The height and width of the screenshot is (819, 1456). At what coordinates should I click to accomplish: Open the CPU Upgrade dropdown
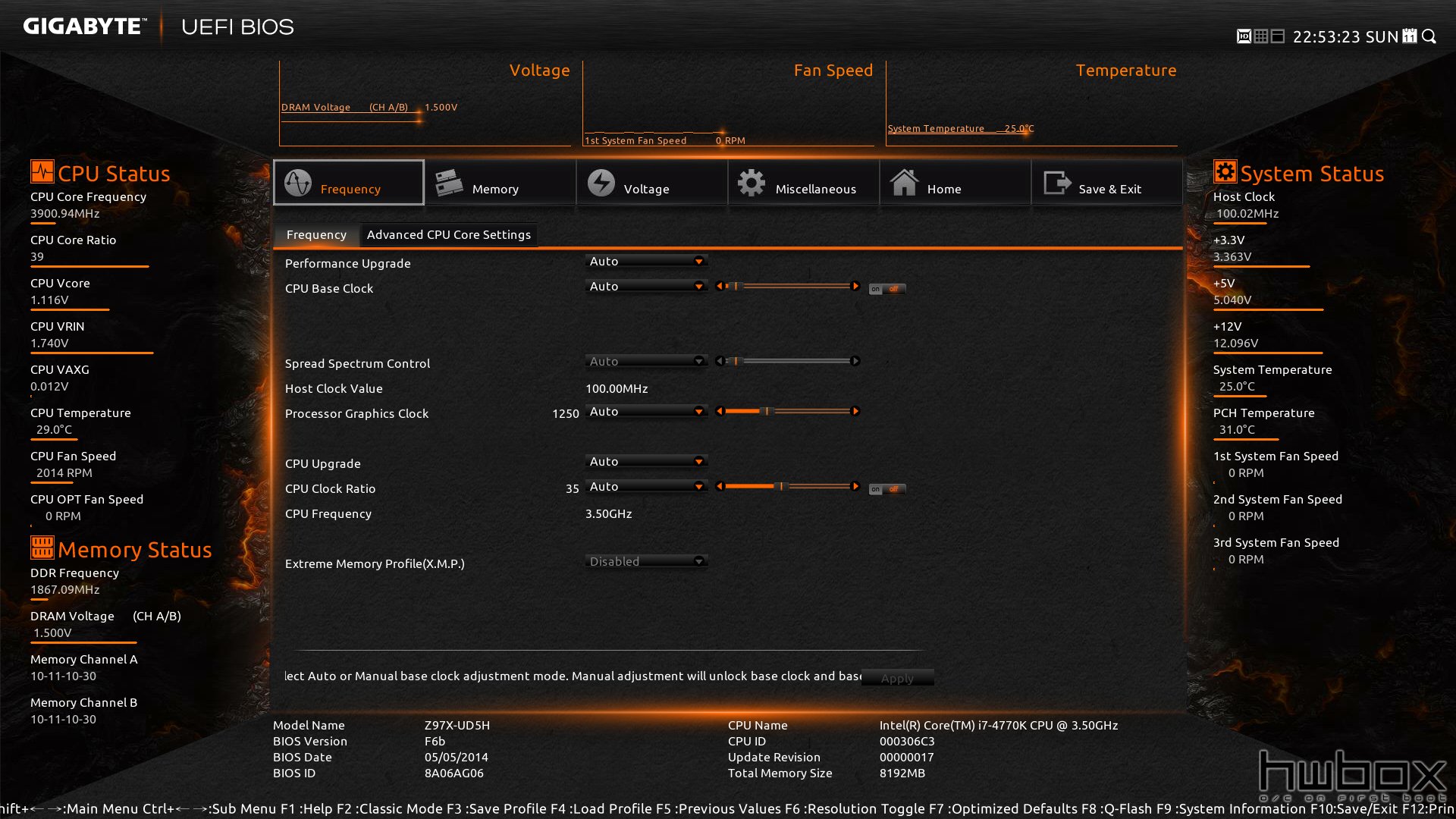point(646,461)
